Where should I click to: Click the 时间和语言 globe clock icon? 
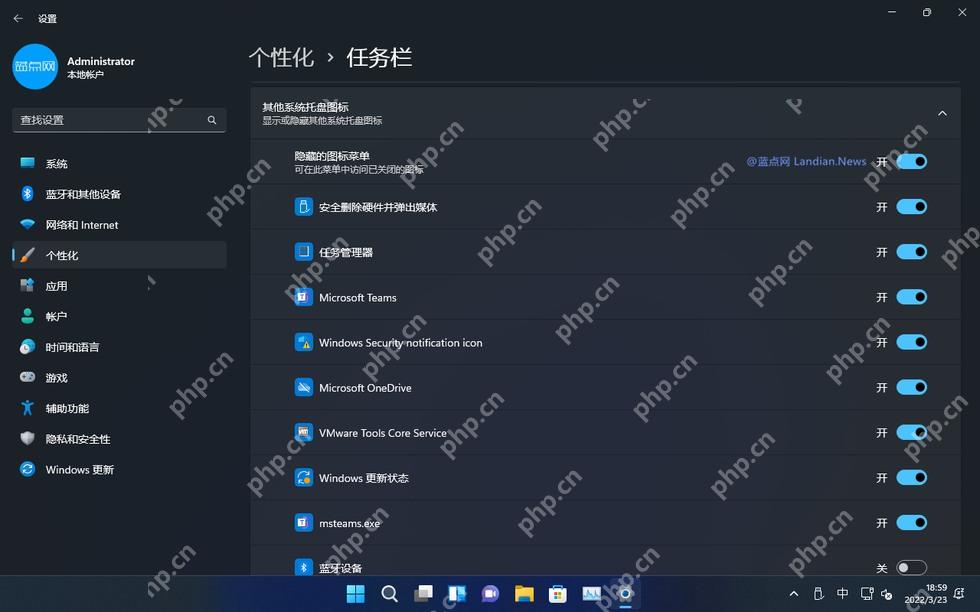[x=28, y=347]
